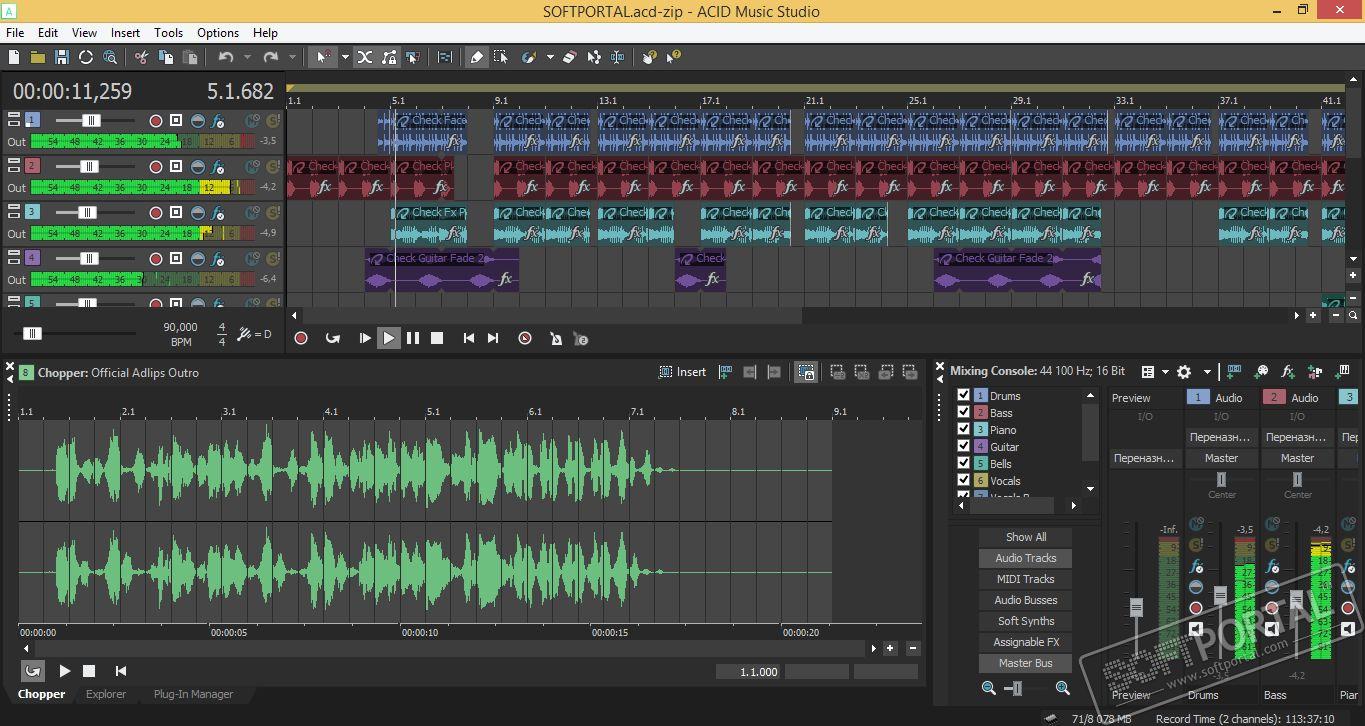Select the Draw (pencil) tool
1365x726 pixels.
coord(477,57)
